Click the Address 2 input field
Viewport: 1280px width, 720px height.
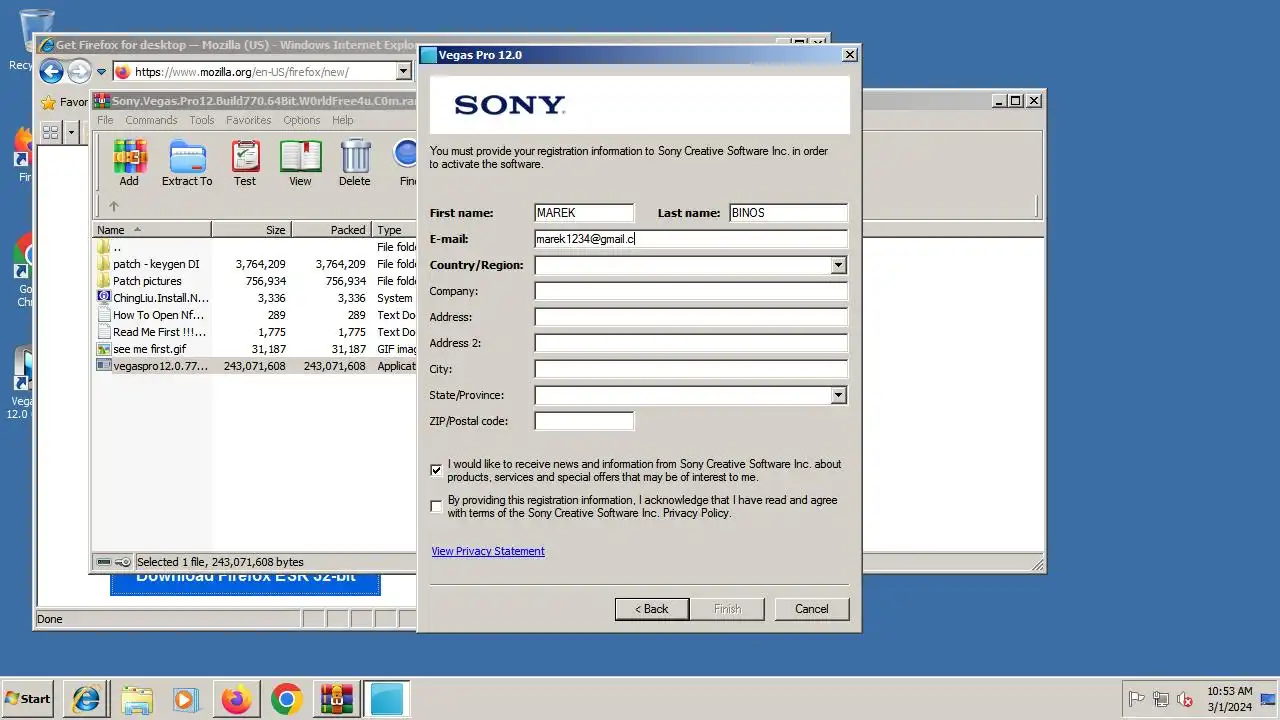click(691, 343)
